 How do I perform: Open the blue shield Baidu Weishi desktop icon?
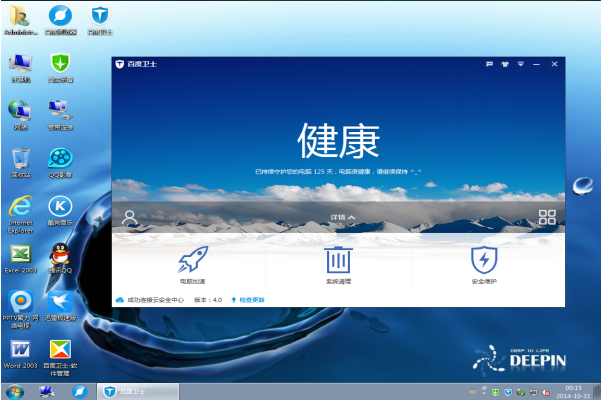pos(99,21)
